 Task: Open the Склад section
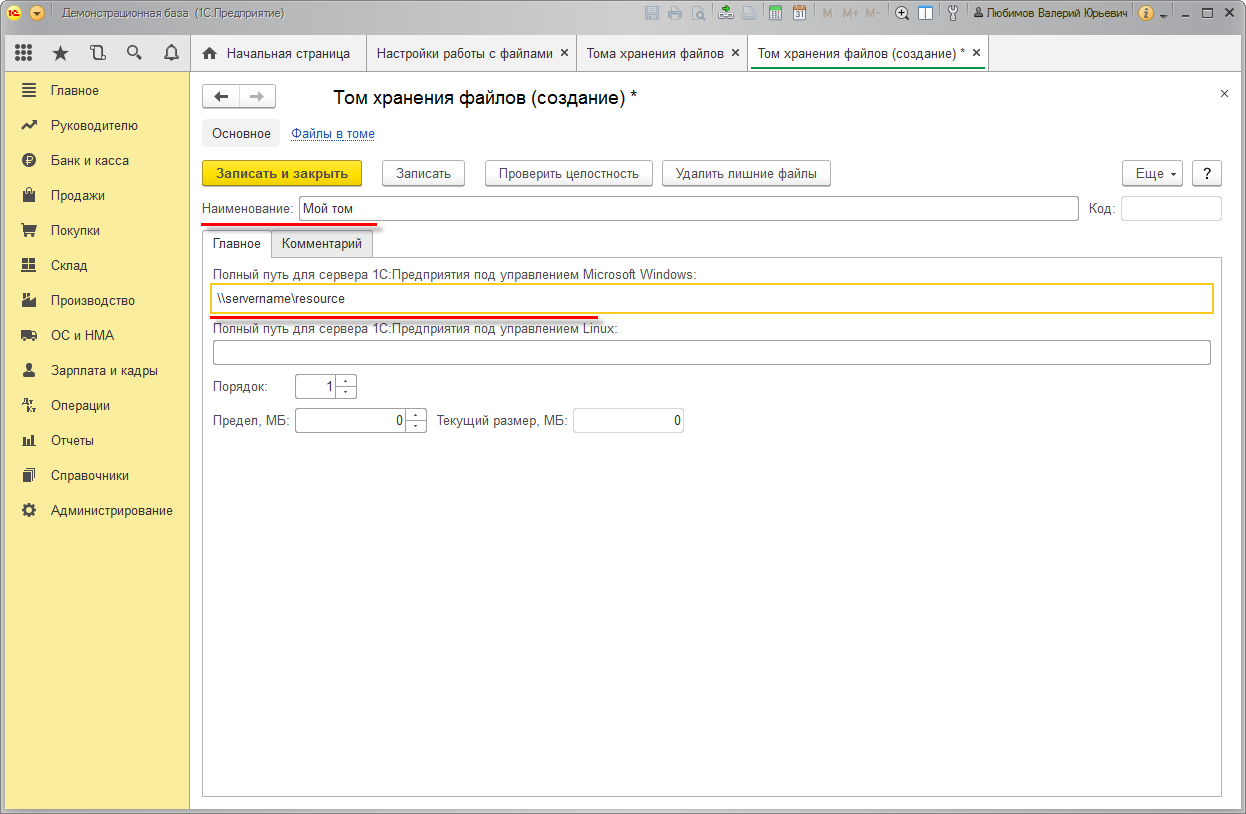(x=95, y=265)
